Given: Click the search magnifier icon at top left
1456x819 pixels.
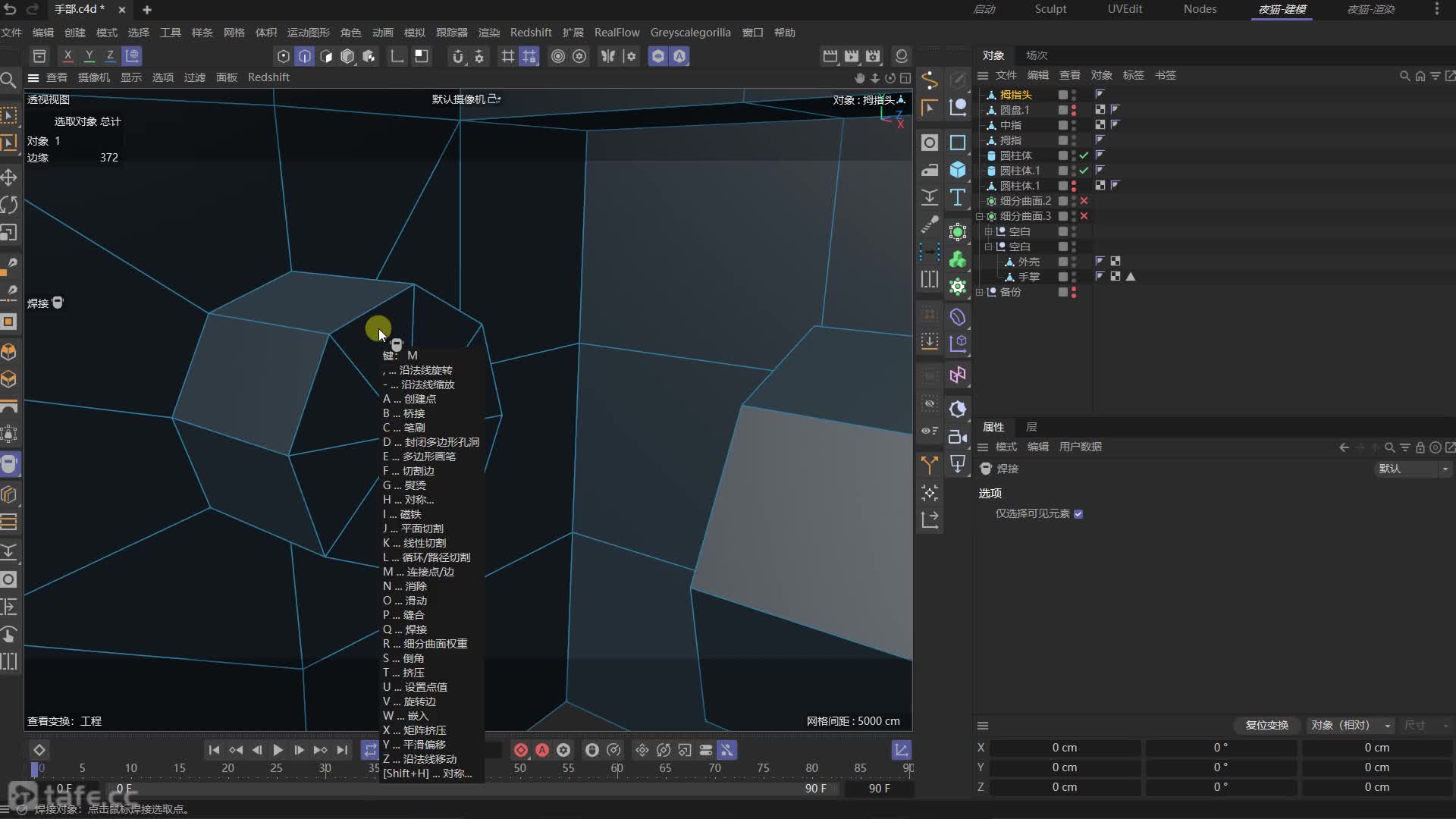Looking at the screenshot, I should click(8, 80).
